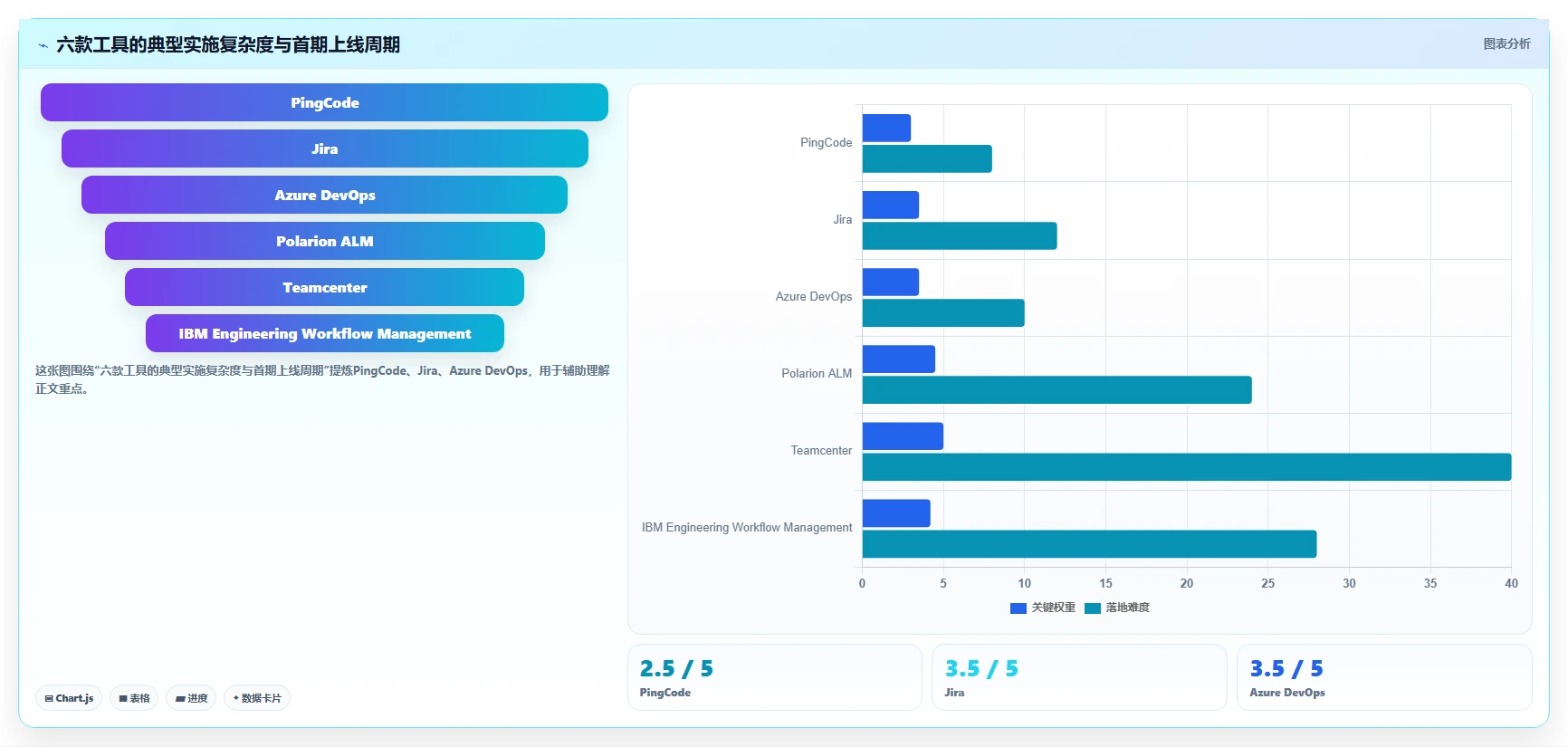Click Jira teal 落地难度 bar
The width and height of the screenshot is (1568, 747).
(960, 235)
